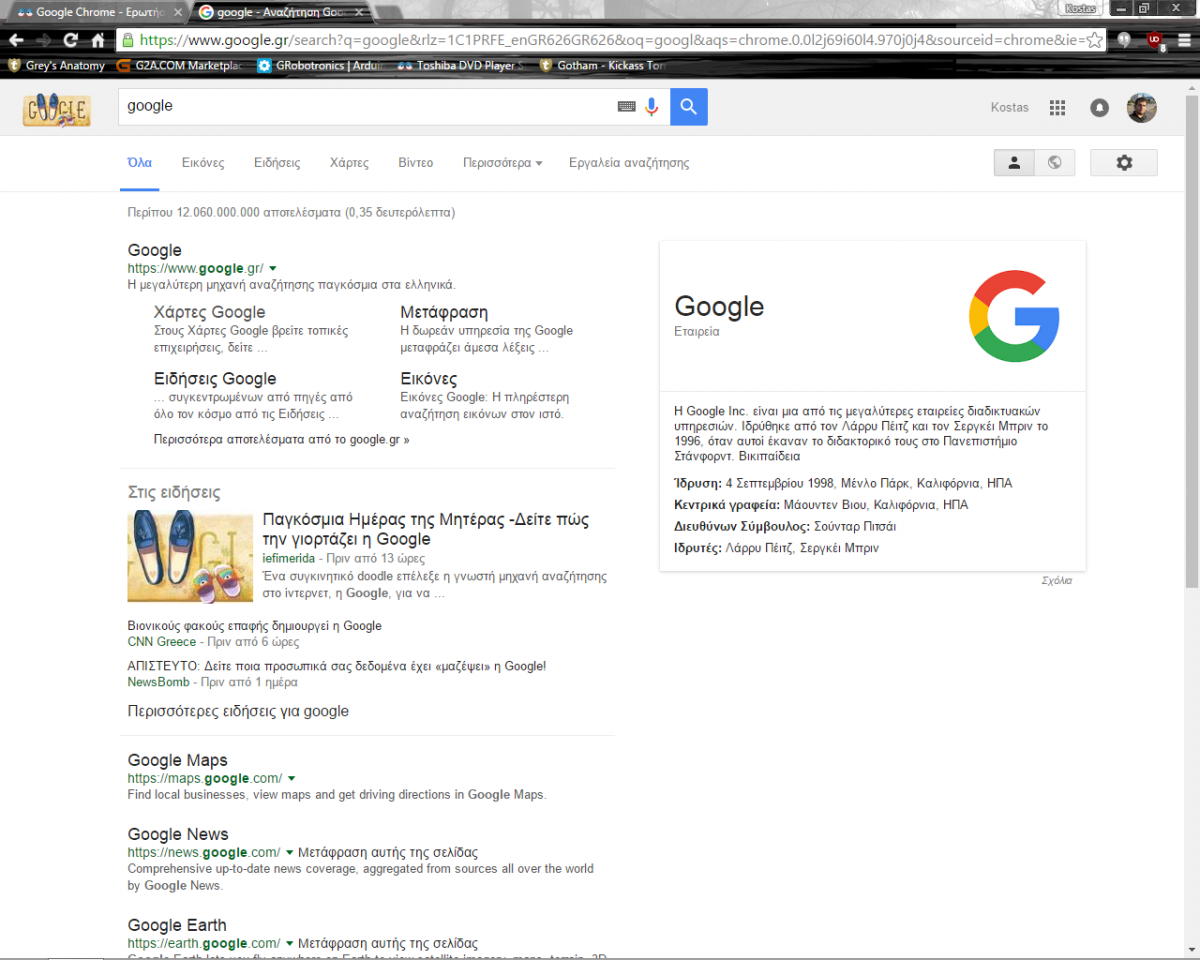1200x960 pixels.
Task: Expand dropdown arrow next to www.google.gr URL
Action: [x=273, y=268]
